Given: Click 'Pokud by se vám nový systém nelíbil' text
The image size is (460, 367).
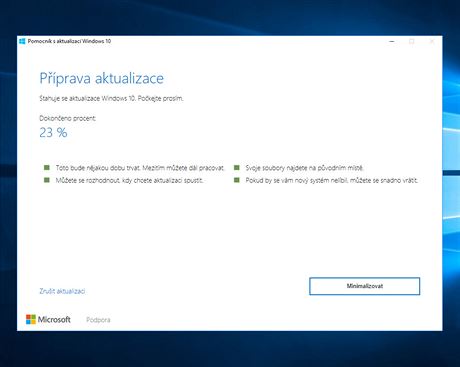Looking at the screenshot, I should point(331,180).
